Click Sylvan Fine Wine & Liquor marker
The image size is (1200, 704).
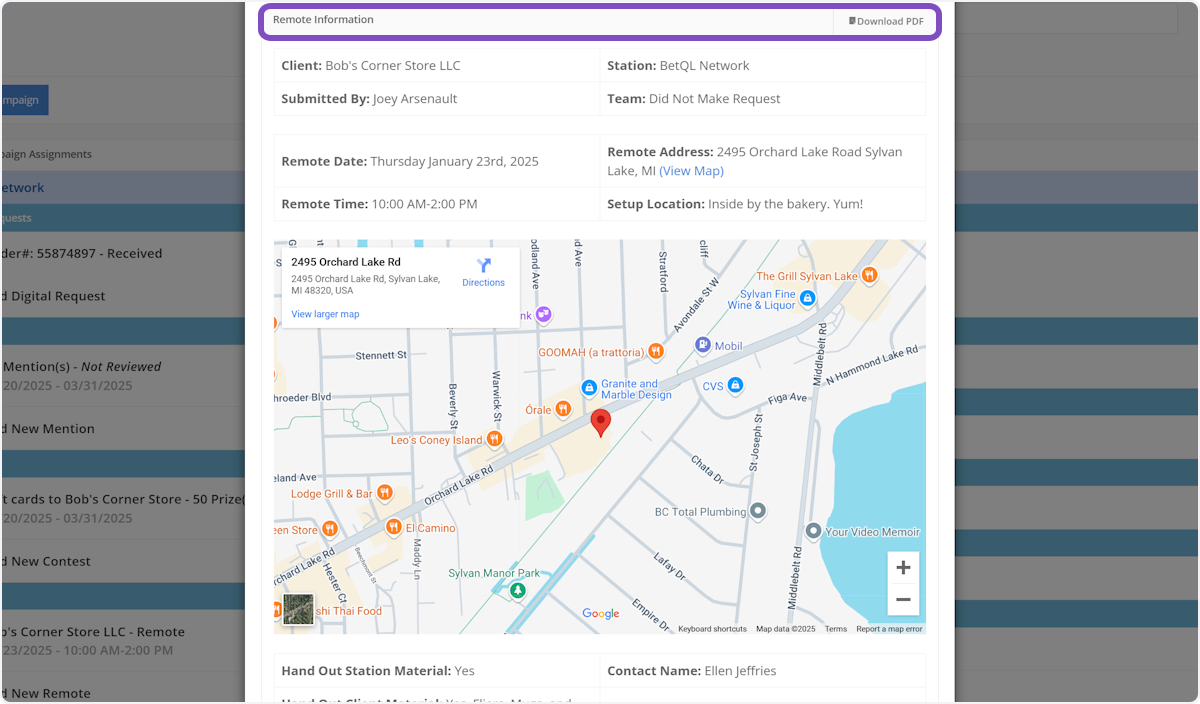click(808, 298)
